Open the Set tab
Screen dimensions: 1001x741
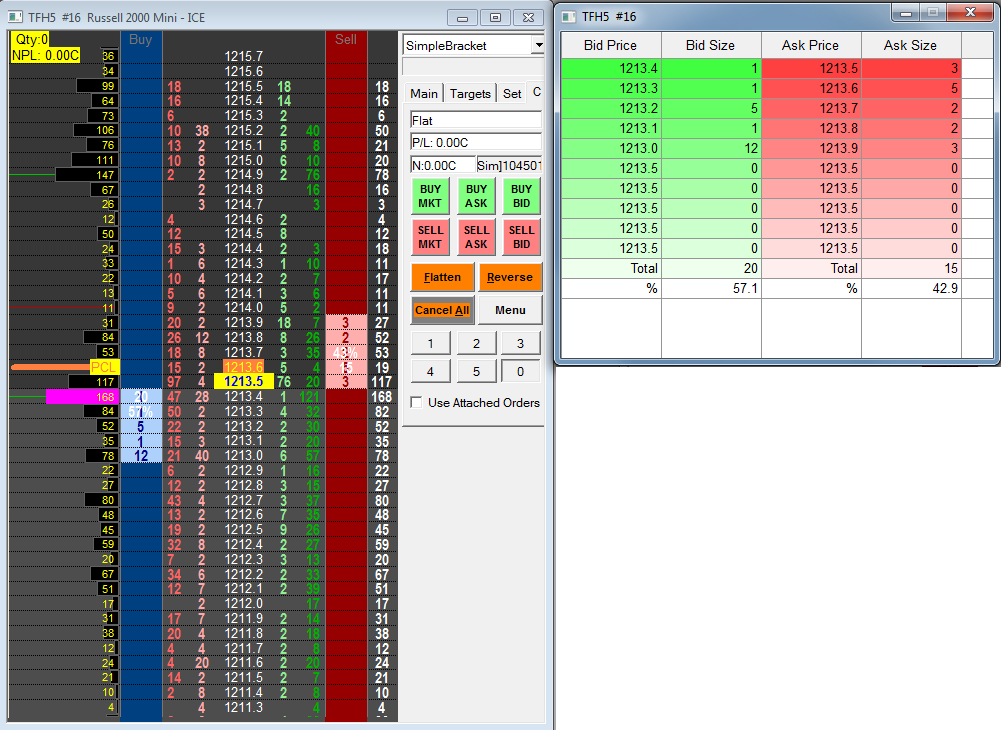(x=512, y=94)
